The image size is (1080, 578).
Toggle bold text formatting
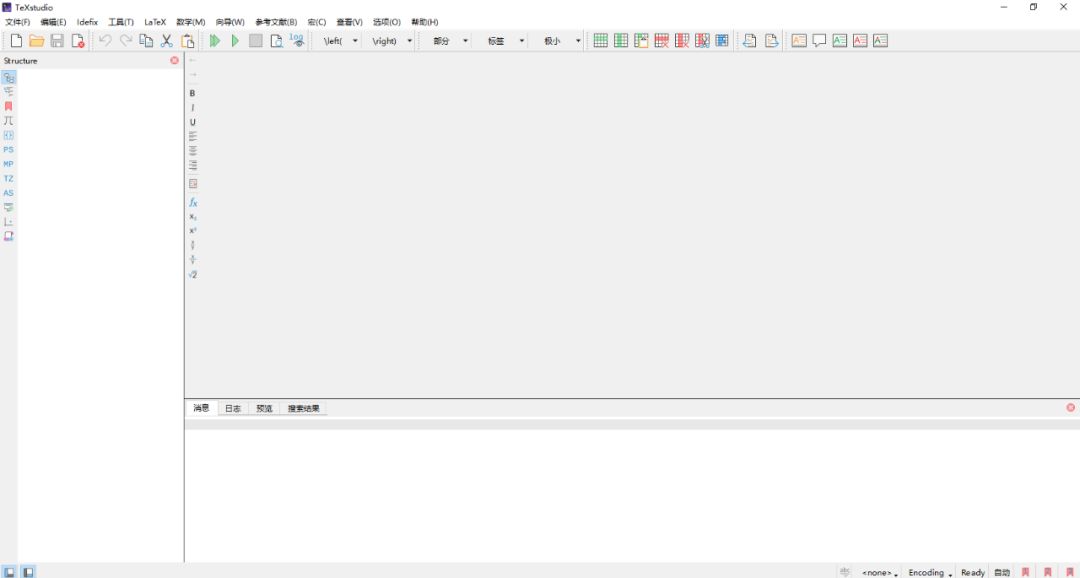(x=193, y=93)
